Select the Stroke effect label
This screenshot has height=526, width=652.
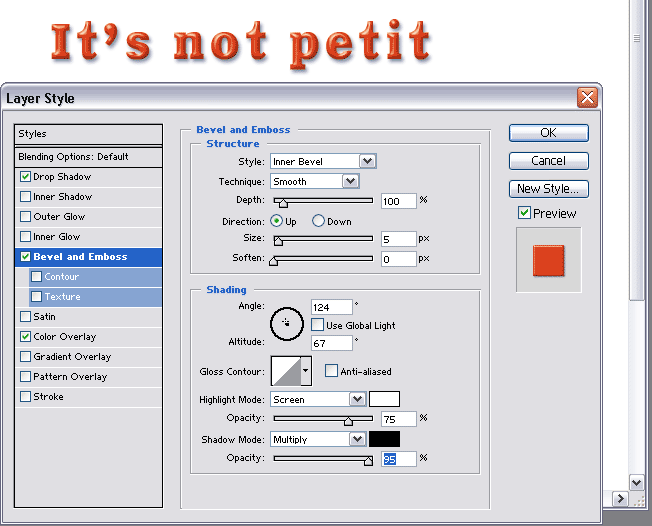(x=48, y=396)
